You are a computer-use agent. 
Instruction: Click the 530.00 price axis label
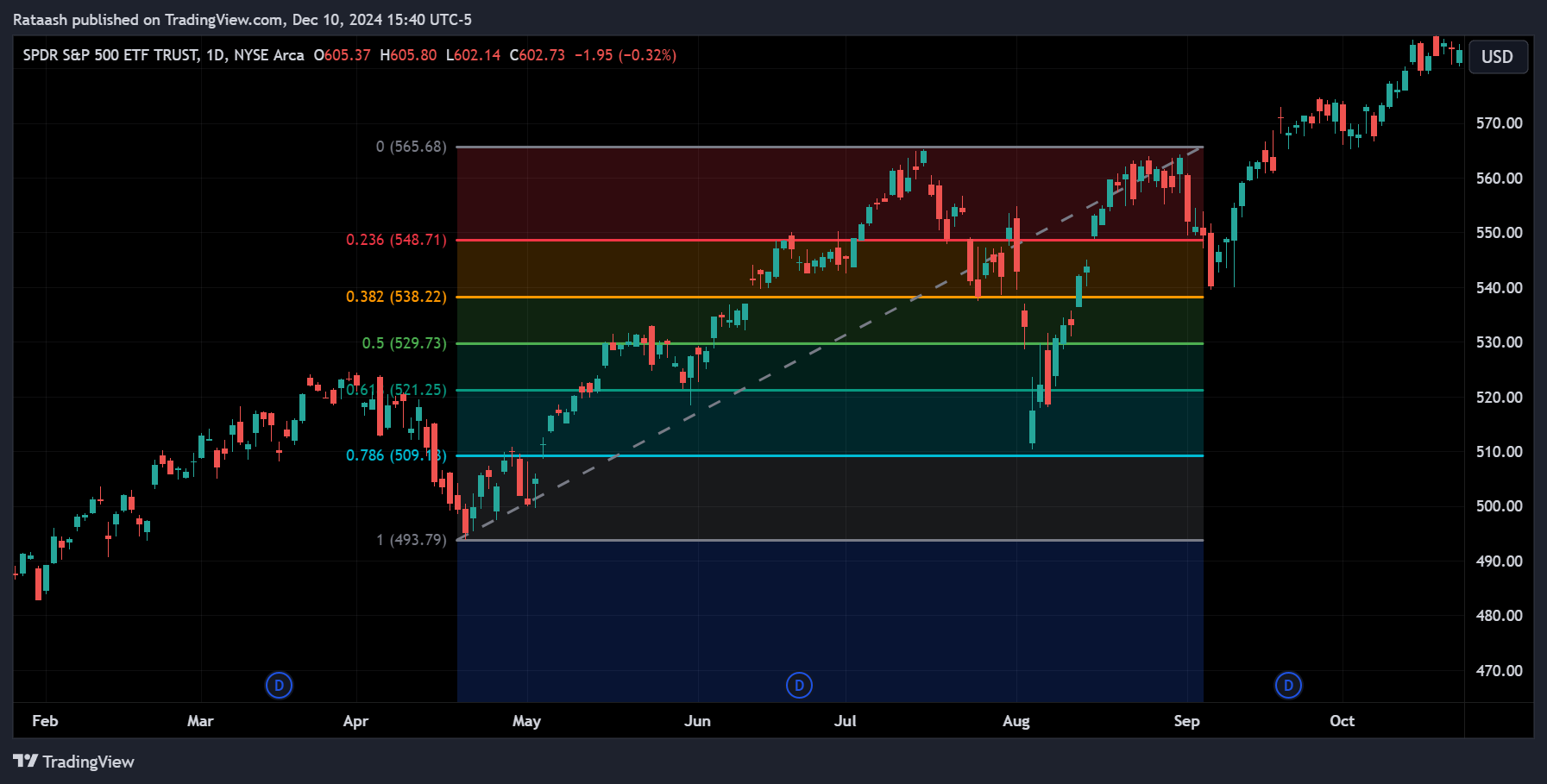coord(1500,342)
